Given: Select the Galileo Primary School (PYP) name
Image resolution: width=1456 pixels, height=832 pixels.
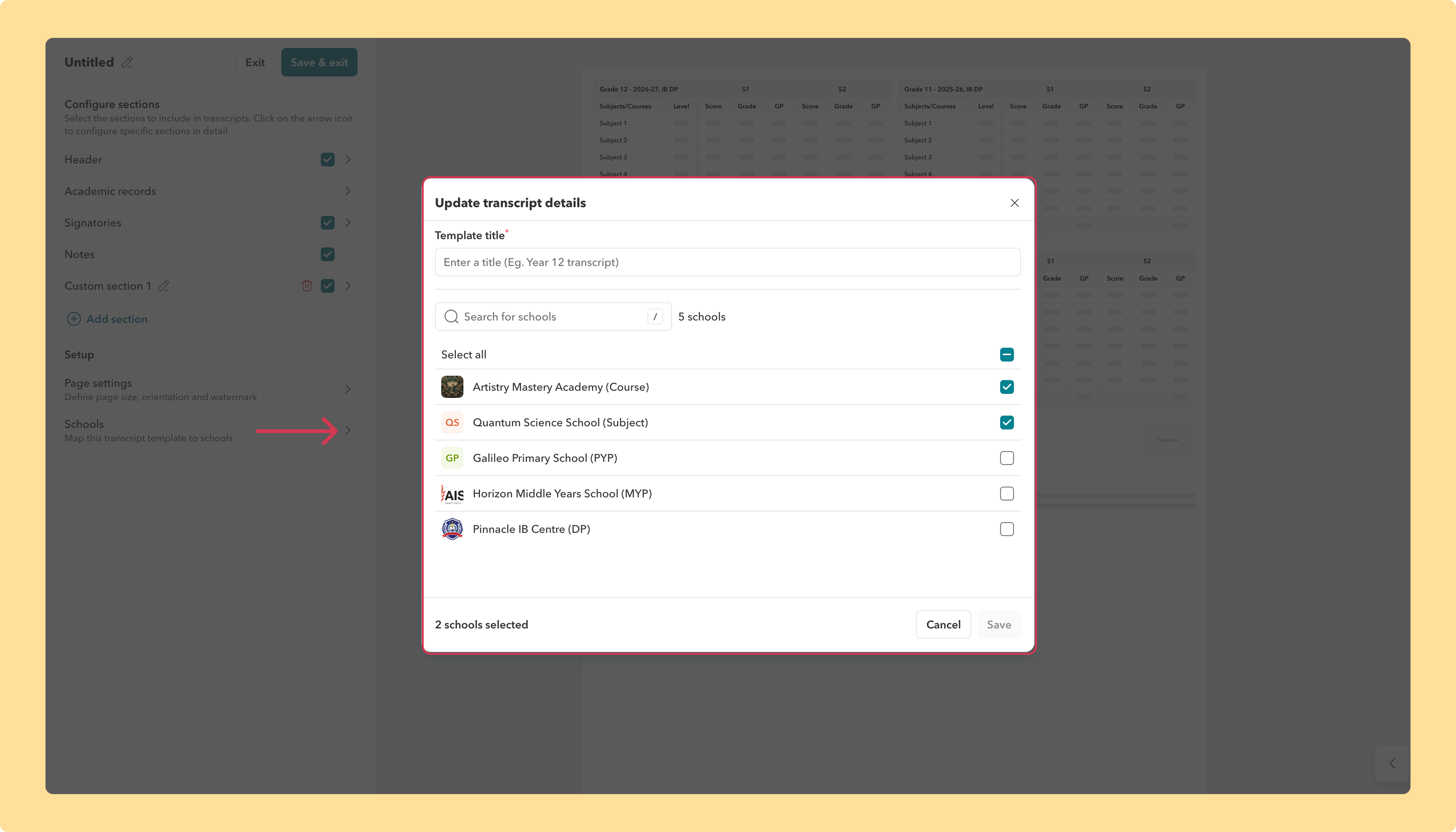Looking at the screenshot, I should coord(545,458).
